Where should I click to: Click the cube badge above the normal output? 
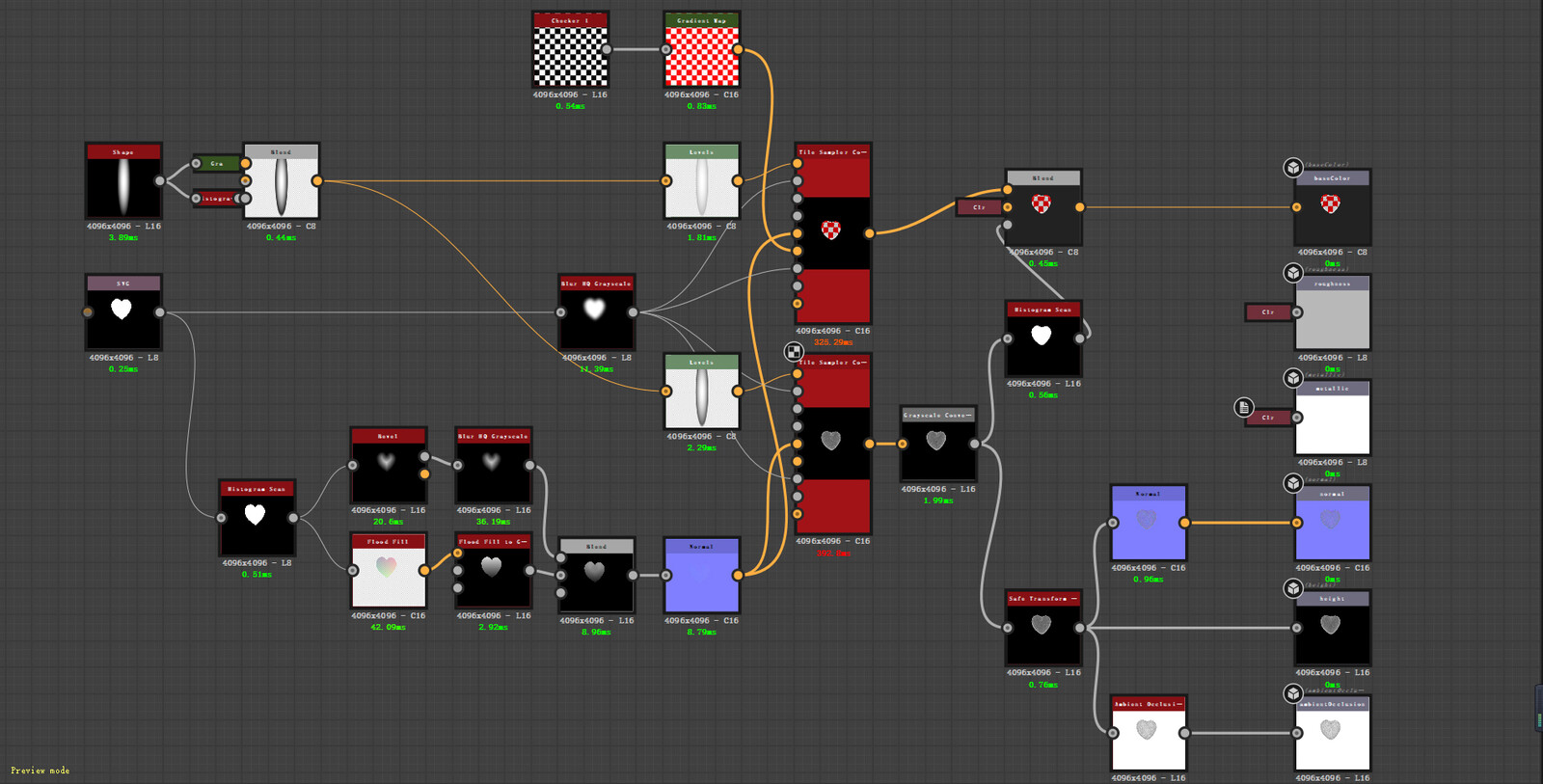[1293, 483]
